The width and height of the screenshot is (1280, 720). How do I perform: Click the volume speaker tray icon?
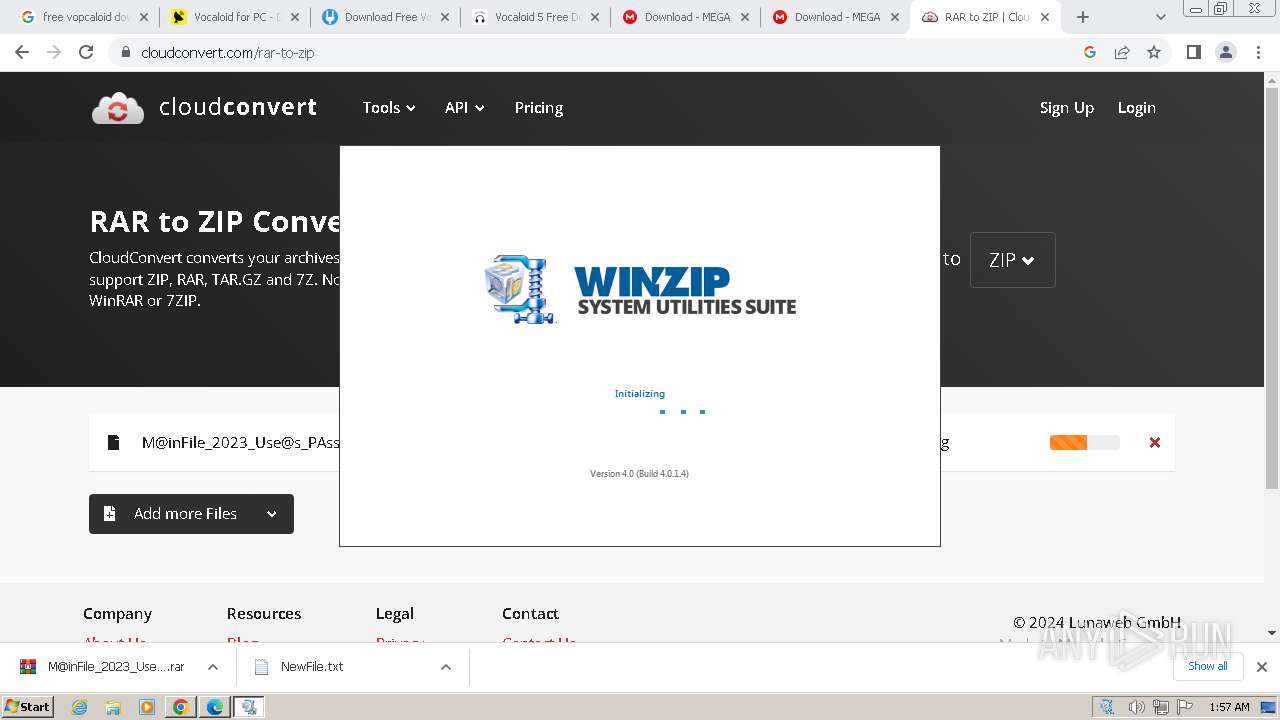(1137, 707)
